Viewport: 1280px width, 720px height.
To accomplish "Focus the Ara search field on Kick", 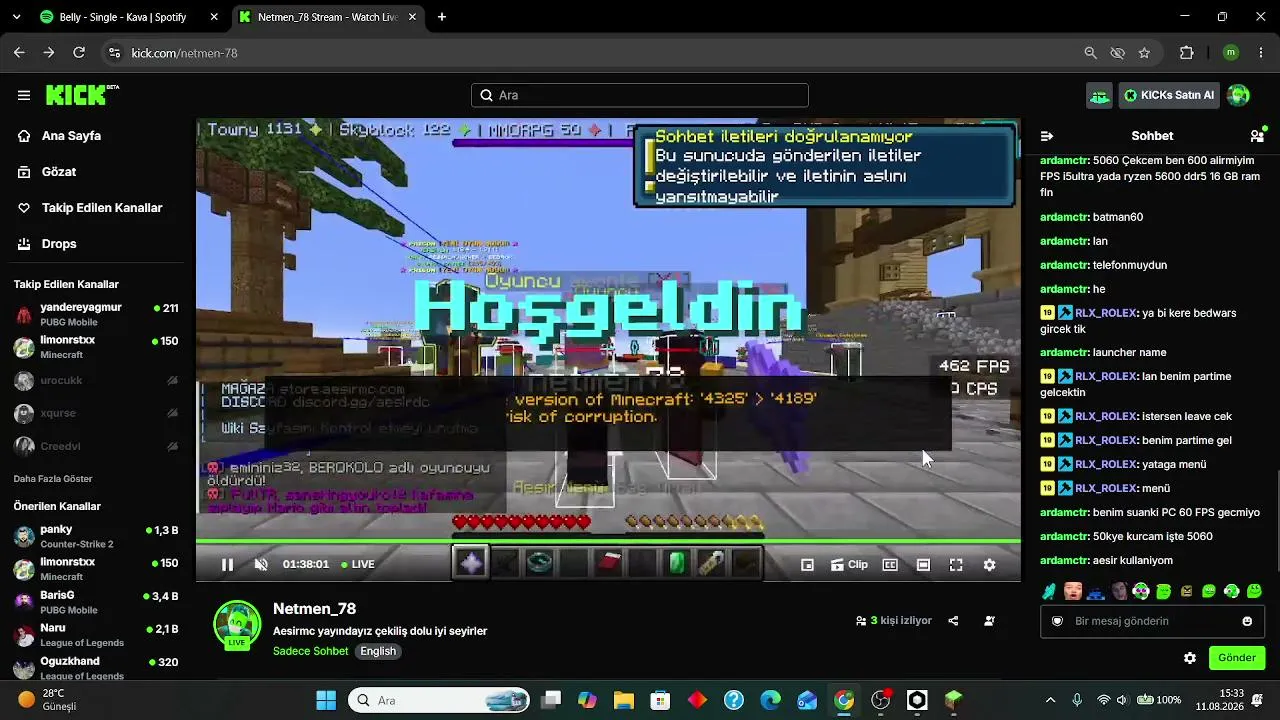I will 640,95.
